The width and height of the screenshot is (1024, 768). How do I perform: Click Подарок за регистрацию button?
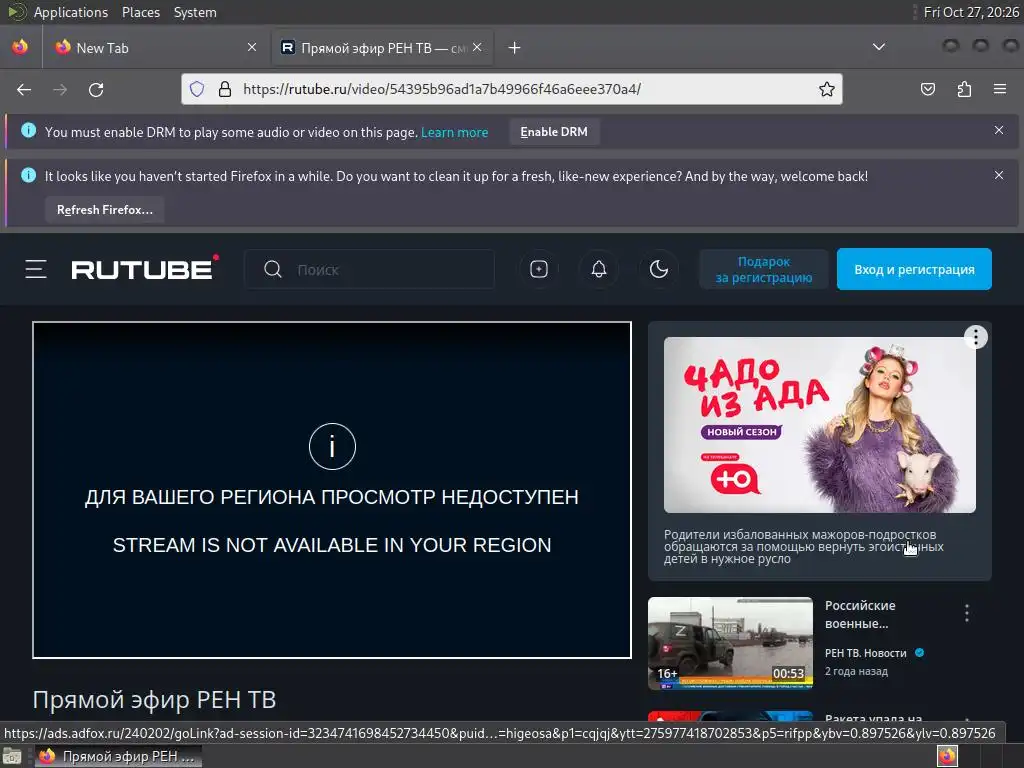[763, 269]
